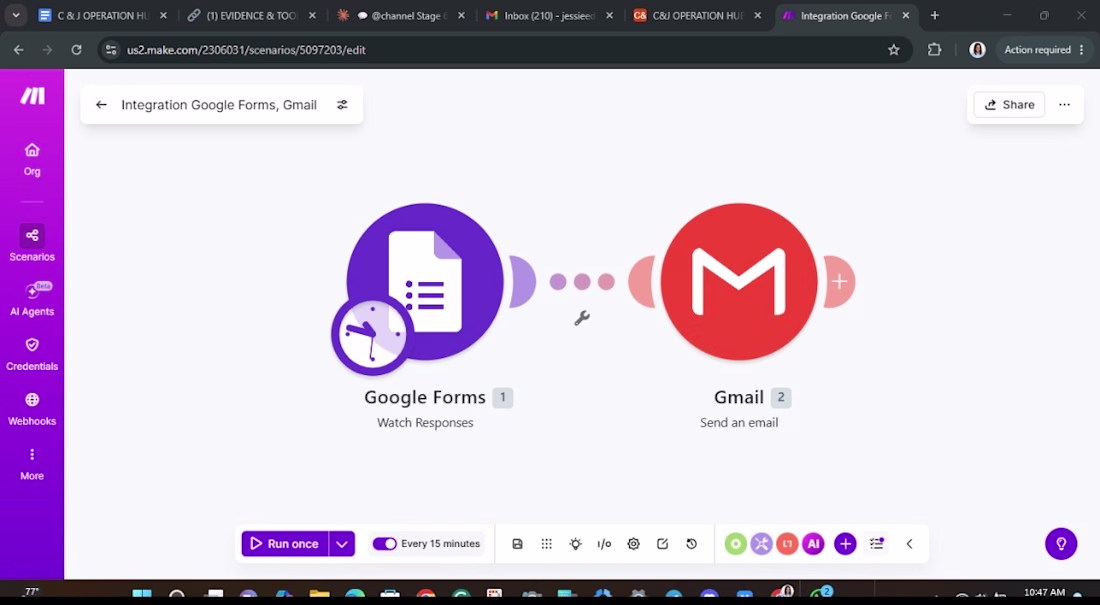Viewport: 1100px width, 605px height.
Task: Open scenario settings gear in bottom toolbar
Action: tap(633, 544)
